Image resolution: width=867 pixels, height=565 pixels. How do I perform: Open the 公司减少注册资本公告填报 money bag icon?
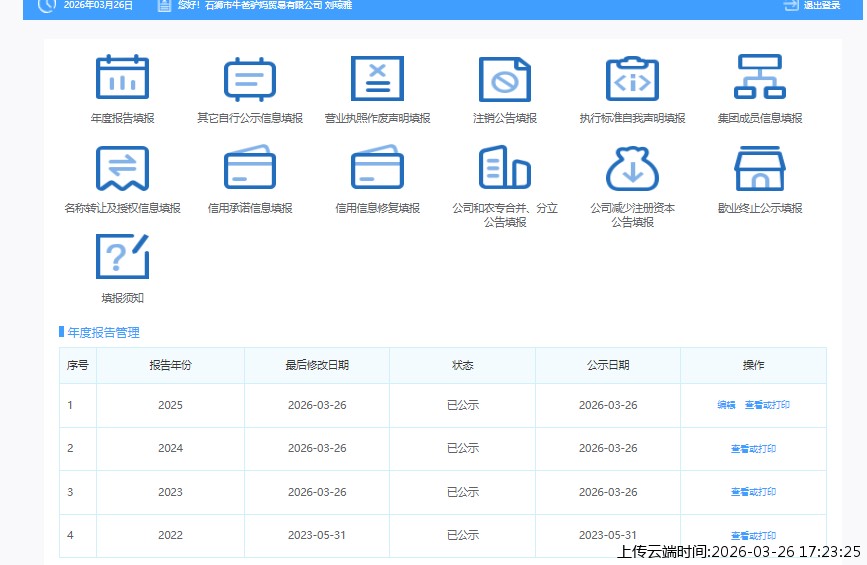pyautogui.click(x=632, y=169)
